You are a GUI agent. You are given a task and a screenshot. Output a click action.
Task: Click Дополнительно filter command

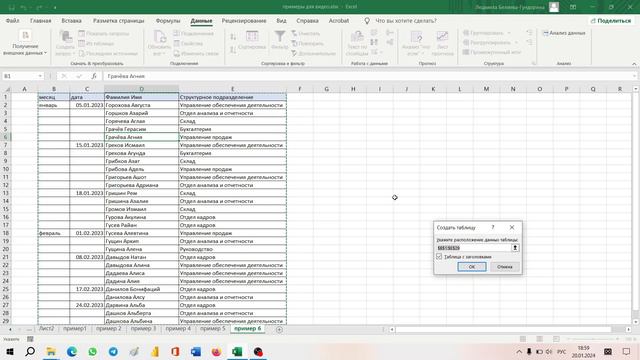[313, 53]
